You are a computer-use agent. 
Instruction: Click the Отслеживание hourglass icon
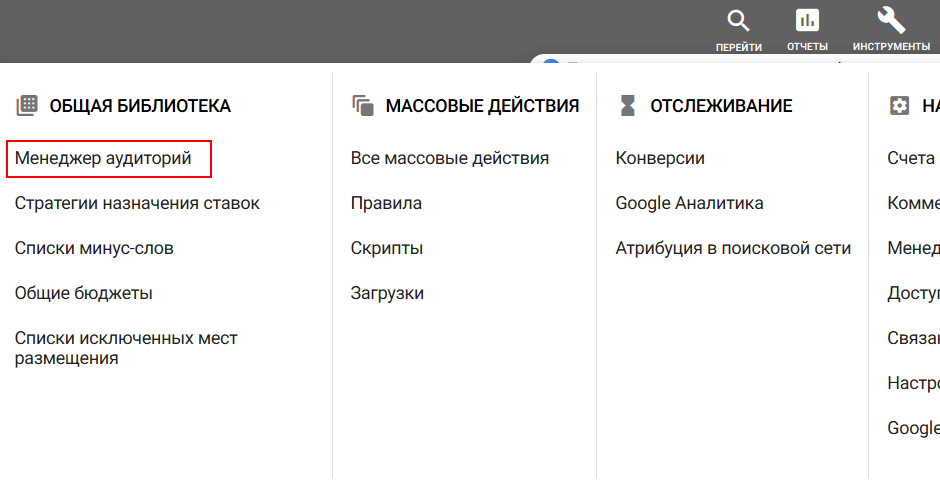pos(627,105)
